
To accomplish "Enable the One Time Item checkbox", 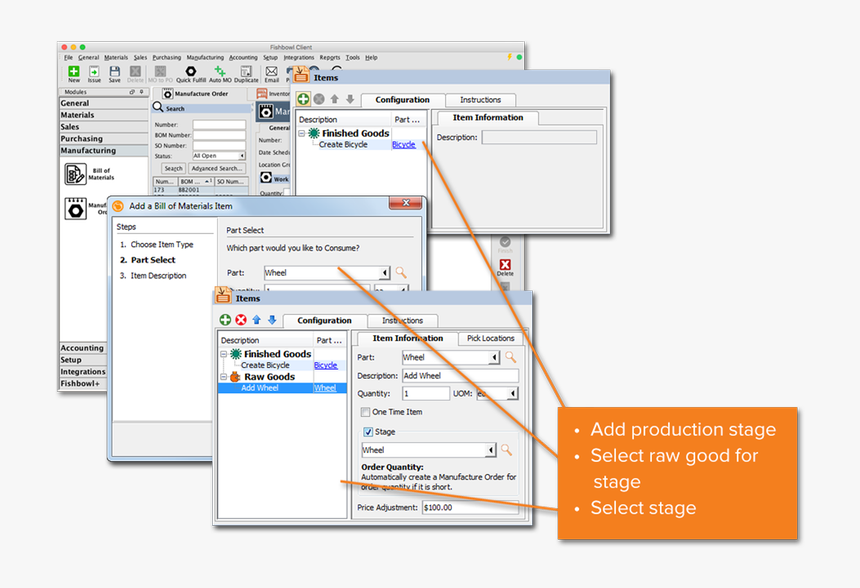I will point(365,412).
